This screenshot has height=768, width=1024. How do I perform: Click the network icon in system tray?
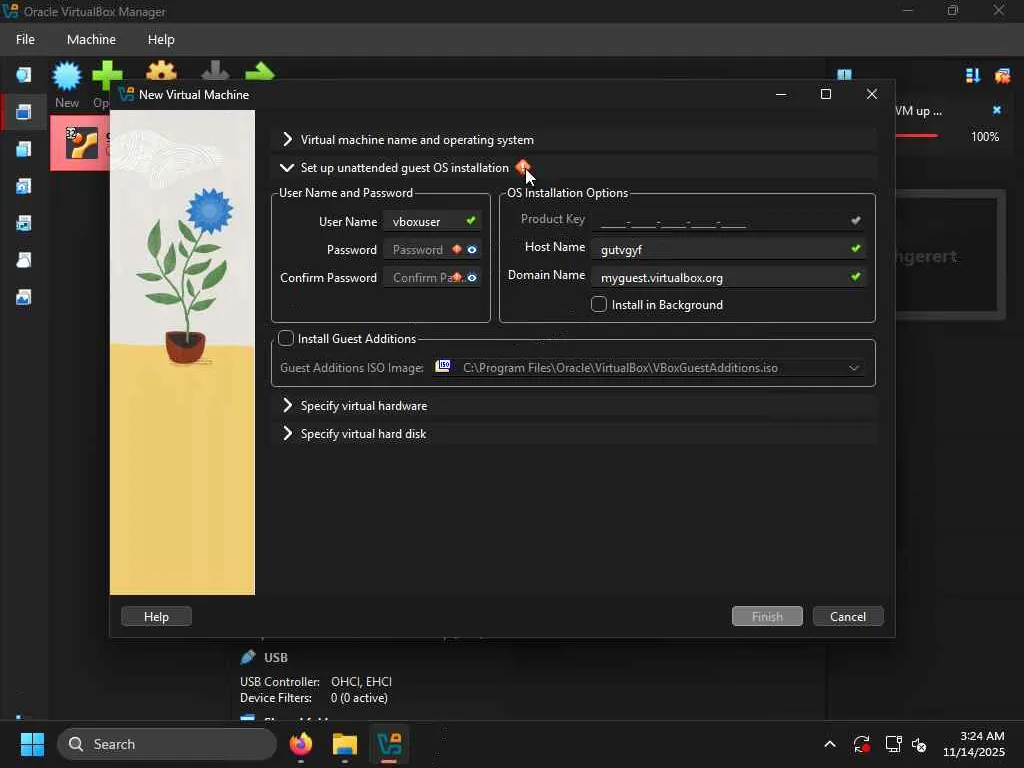(892, 744)
